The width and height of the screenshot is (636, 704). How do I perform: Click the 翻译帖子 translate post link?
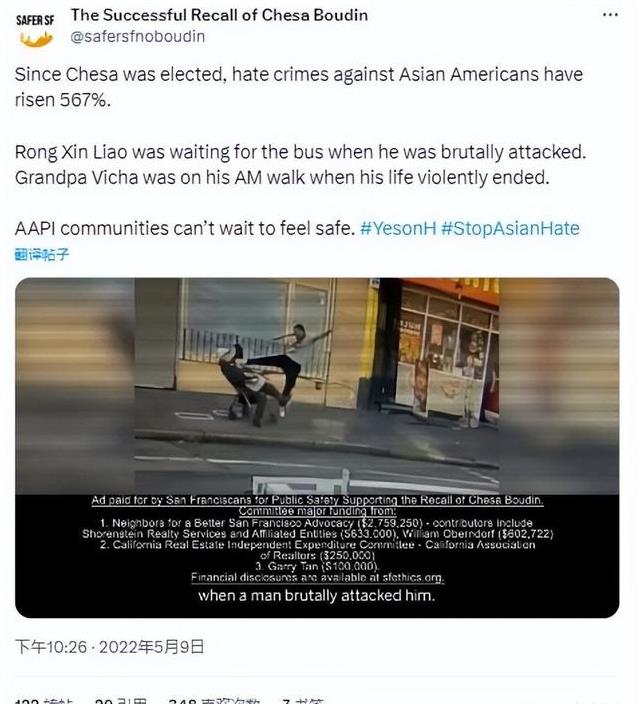pyautogui.click(x=42, y=255)
